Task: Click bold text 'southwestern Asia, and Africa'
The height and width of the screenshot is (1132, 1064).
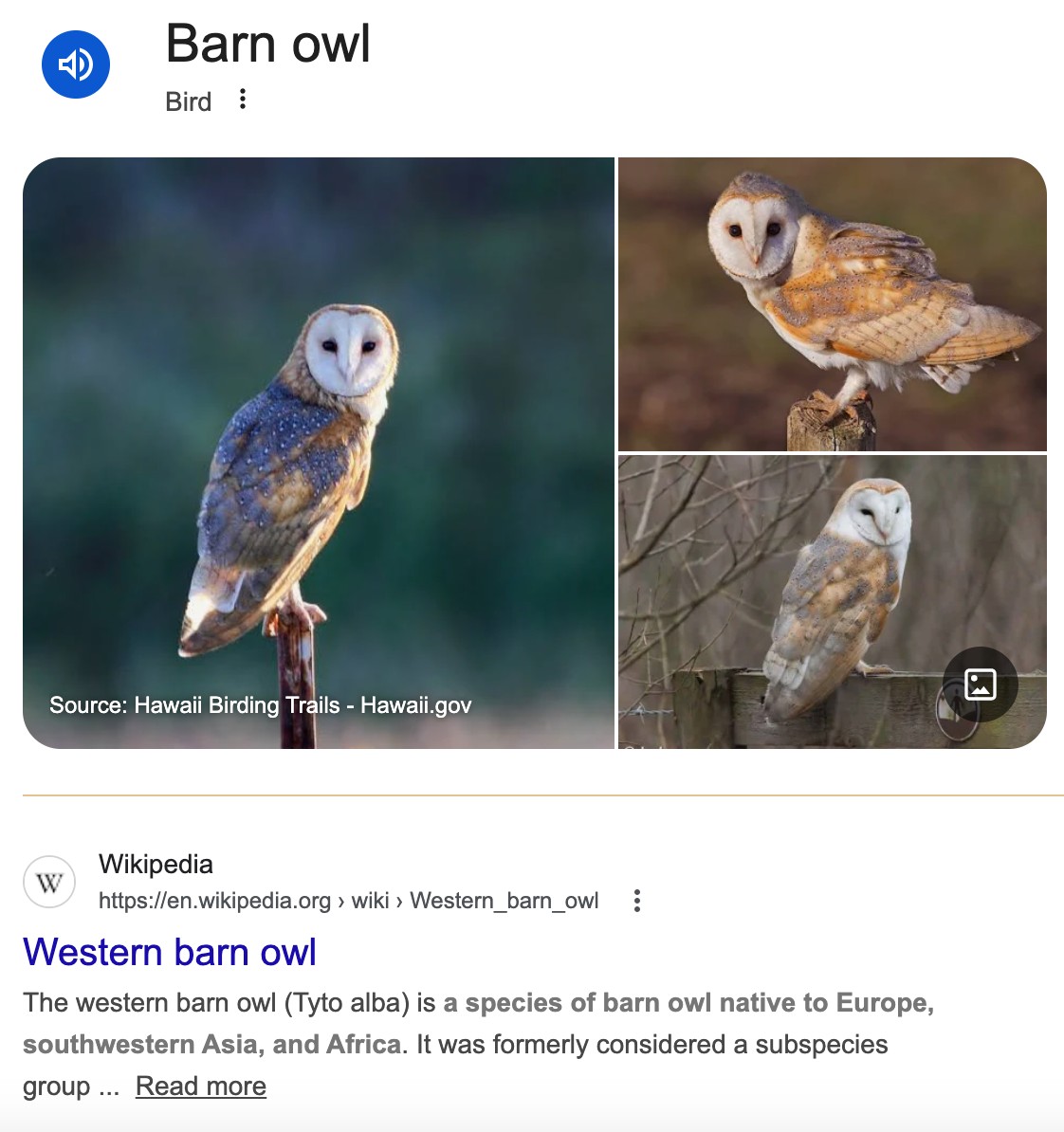Action: [212, 1044]
